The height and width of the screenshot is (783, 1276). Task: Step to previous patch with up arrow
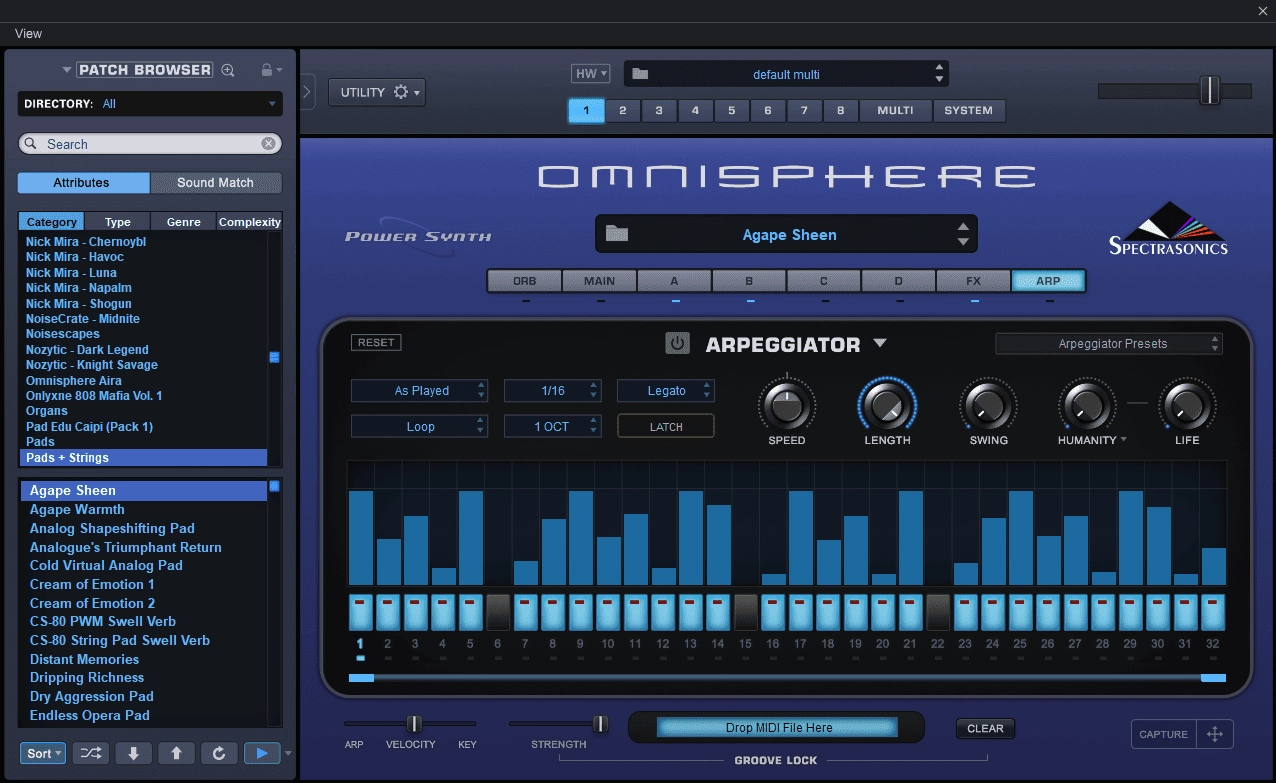(176, 753)
